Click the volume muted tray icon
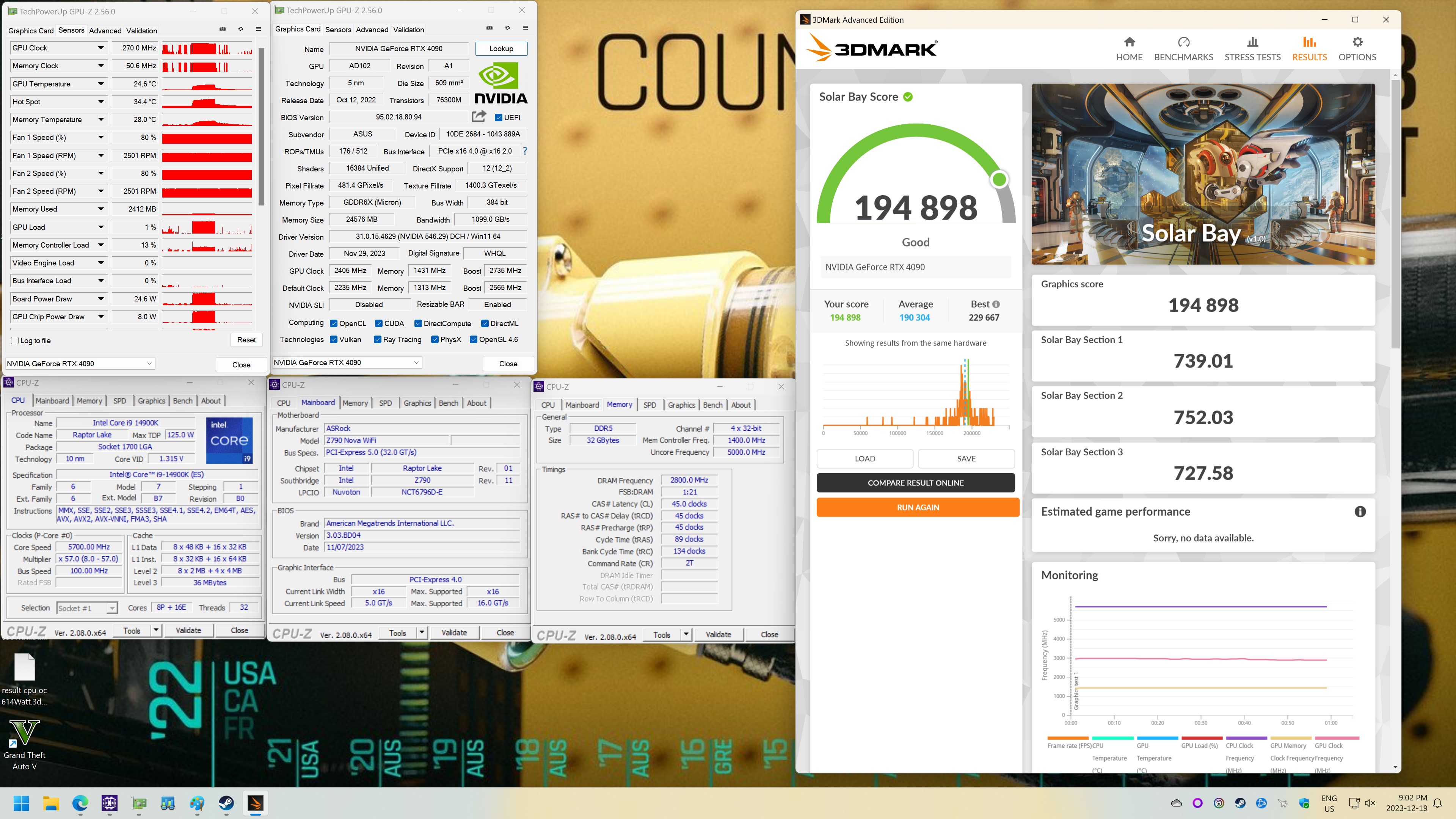1456x819 pixels. (x=1370, y=803)
